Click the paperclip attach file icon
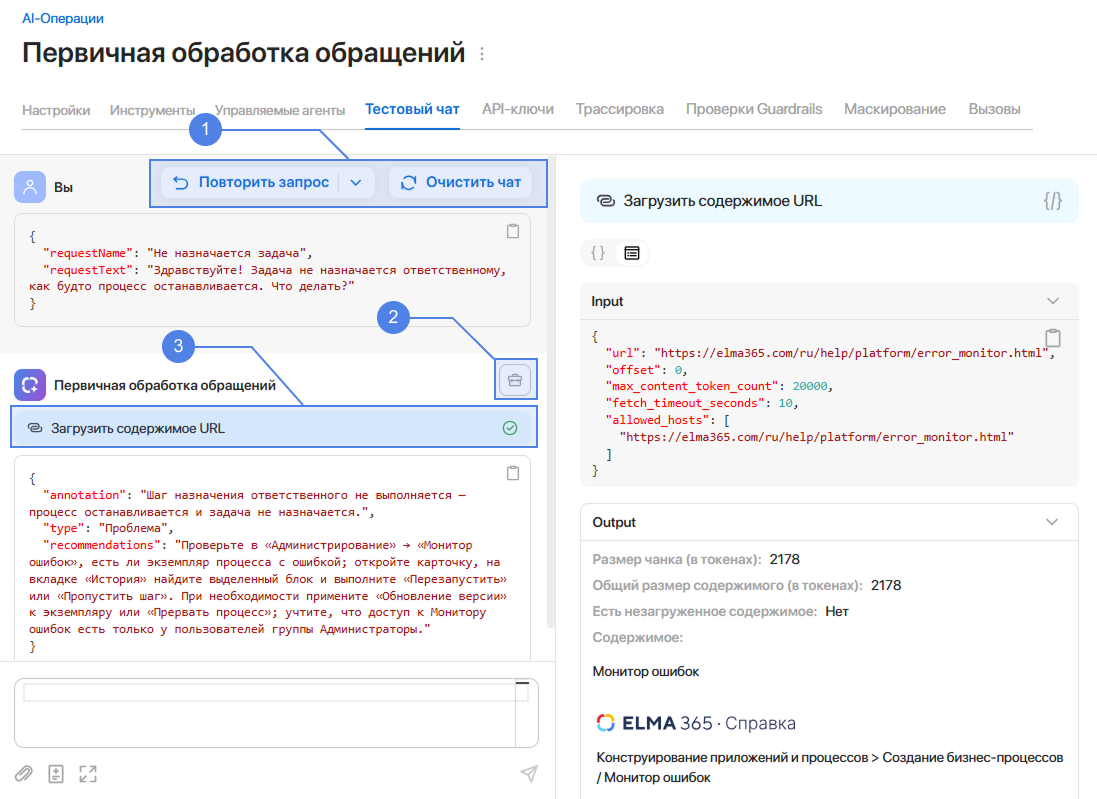 [24, 773]
